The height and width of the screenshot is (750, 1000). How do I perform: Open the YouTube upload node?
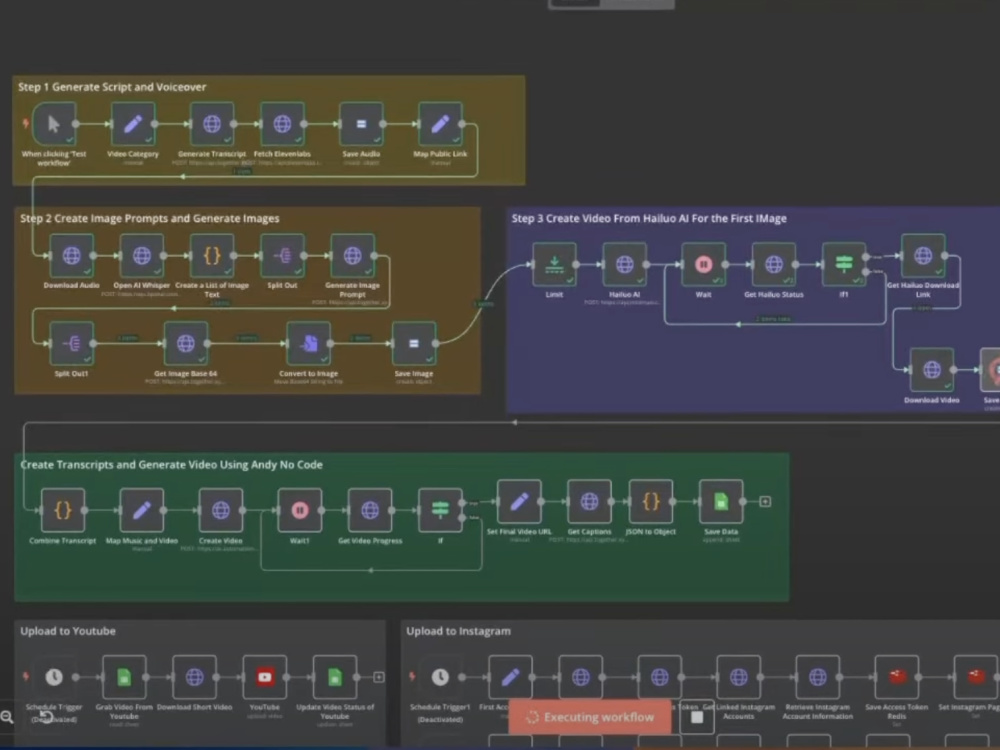[265, 677]
